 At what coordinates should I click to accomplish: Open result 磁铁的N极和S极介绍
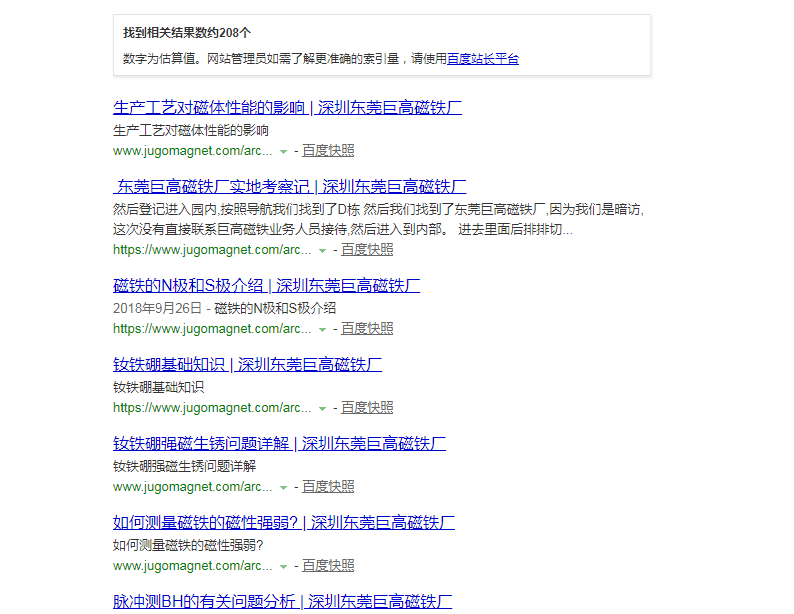click(x=266, y=286)
